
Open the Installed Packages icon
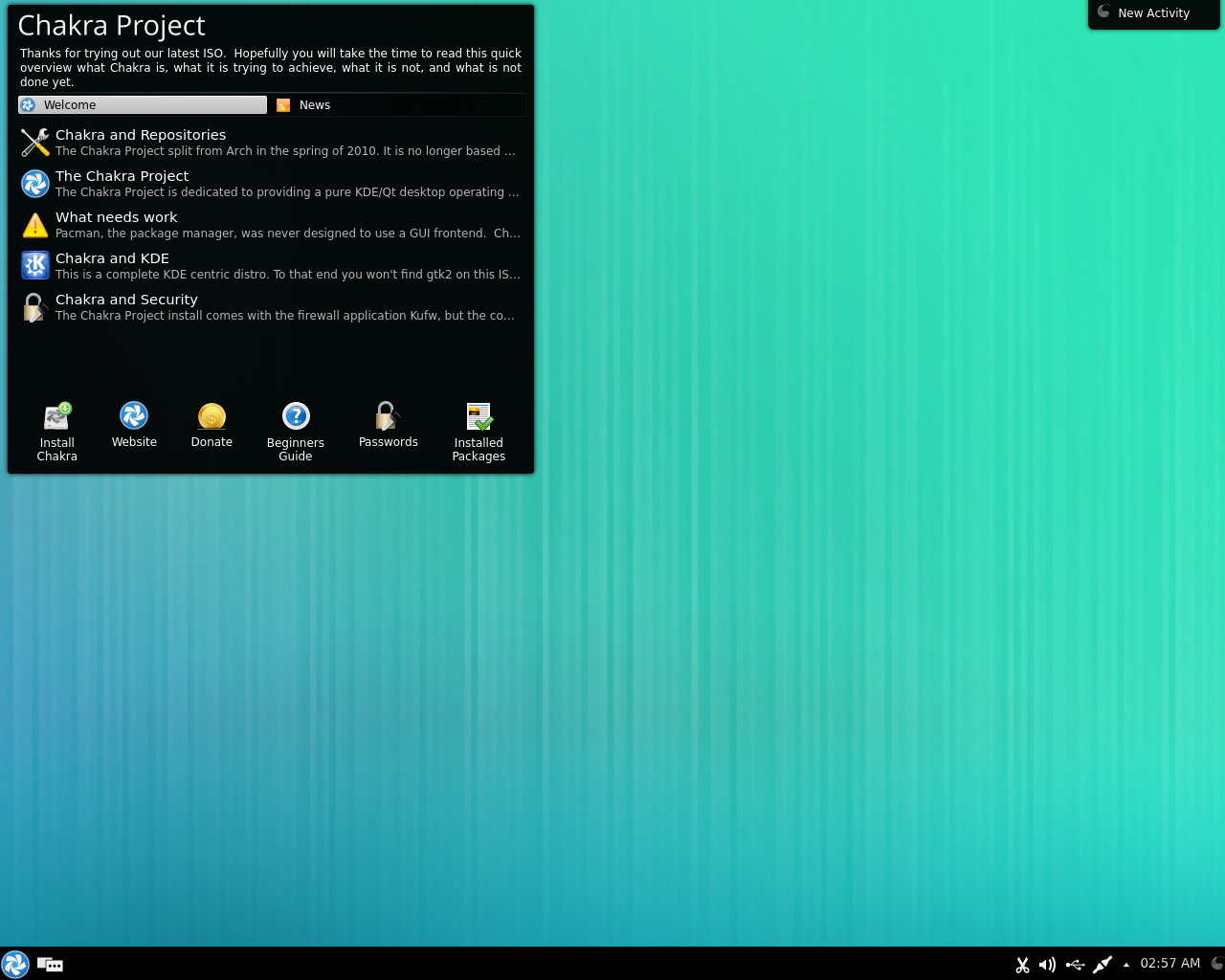click(x=479, y=417)
